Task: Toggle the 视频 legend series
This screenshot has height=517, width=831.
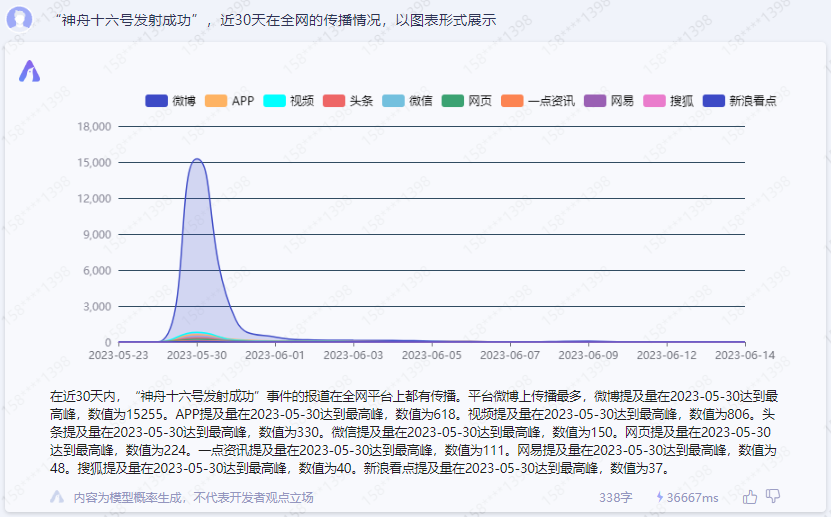Action: pos(289,101)
